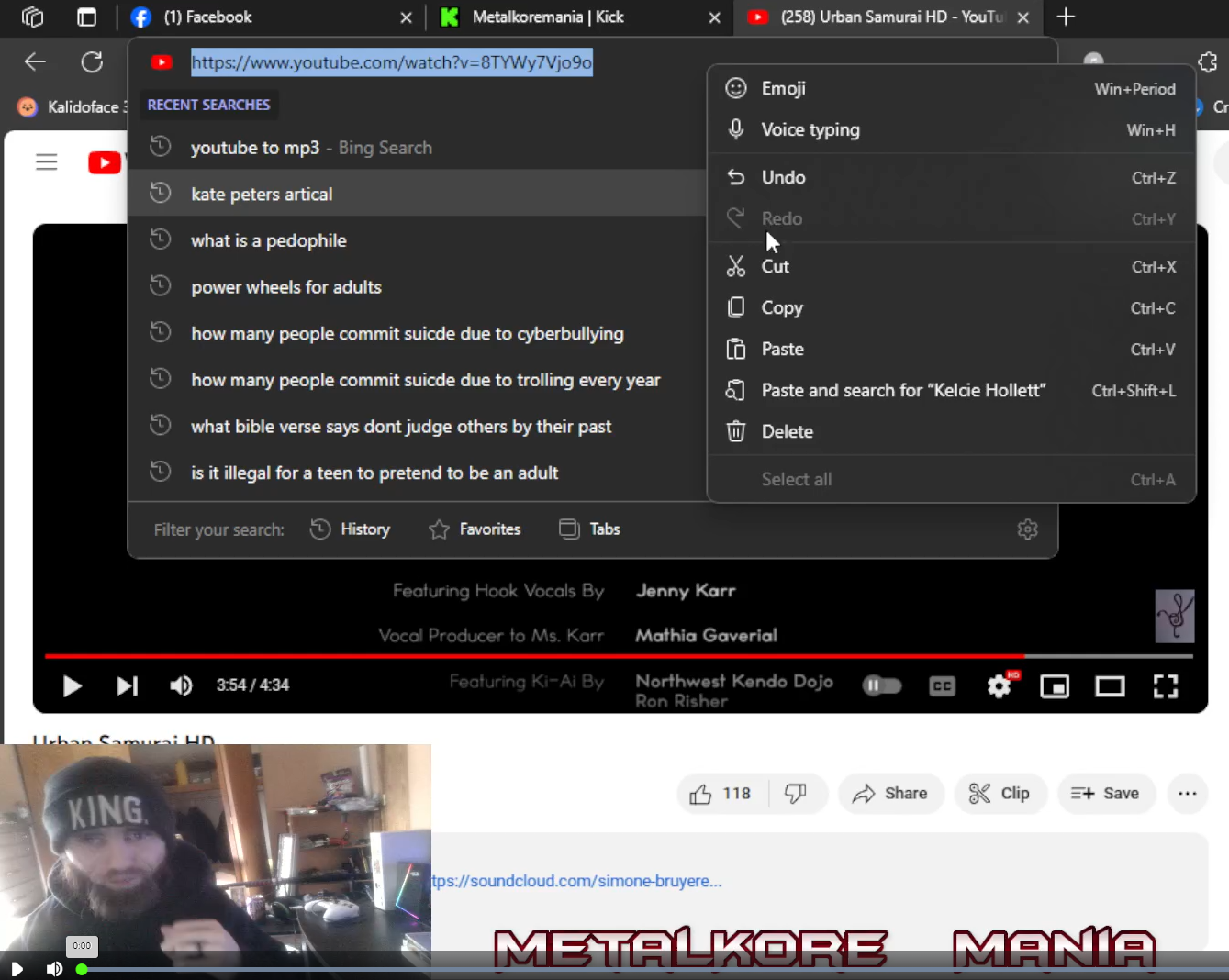
Task: Mute the webcam overlay video
Action: pos(54,969)
